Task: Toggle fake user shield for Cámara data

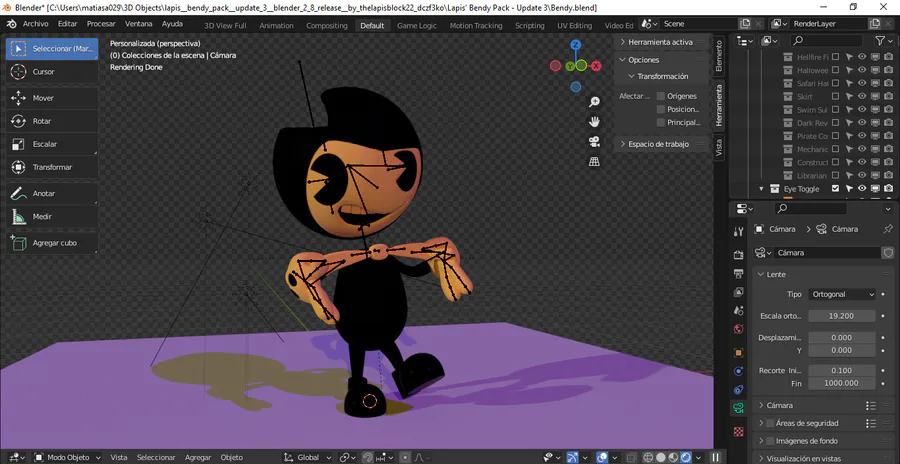Action: (x=889, y=253)
